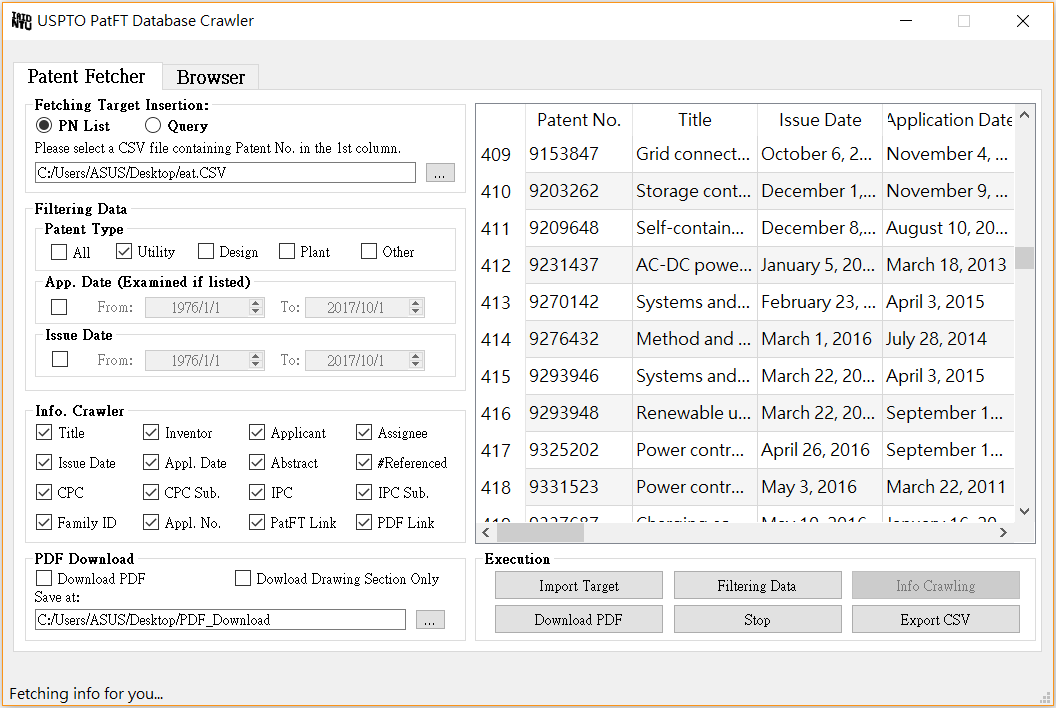
Task: Select the PN List radio button
Action: (44, 125)
